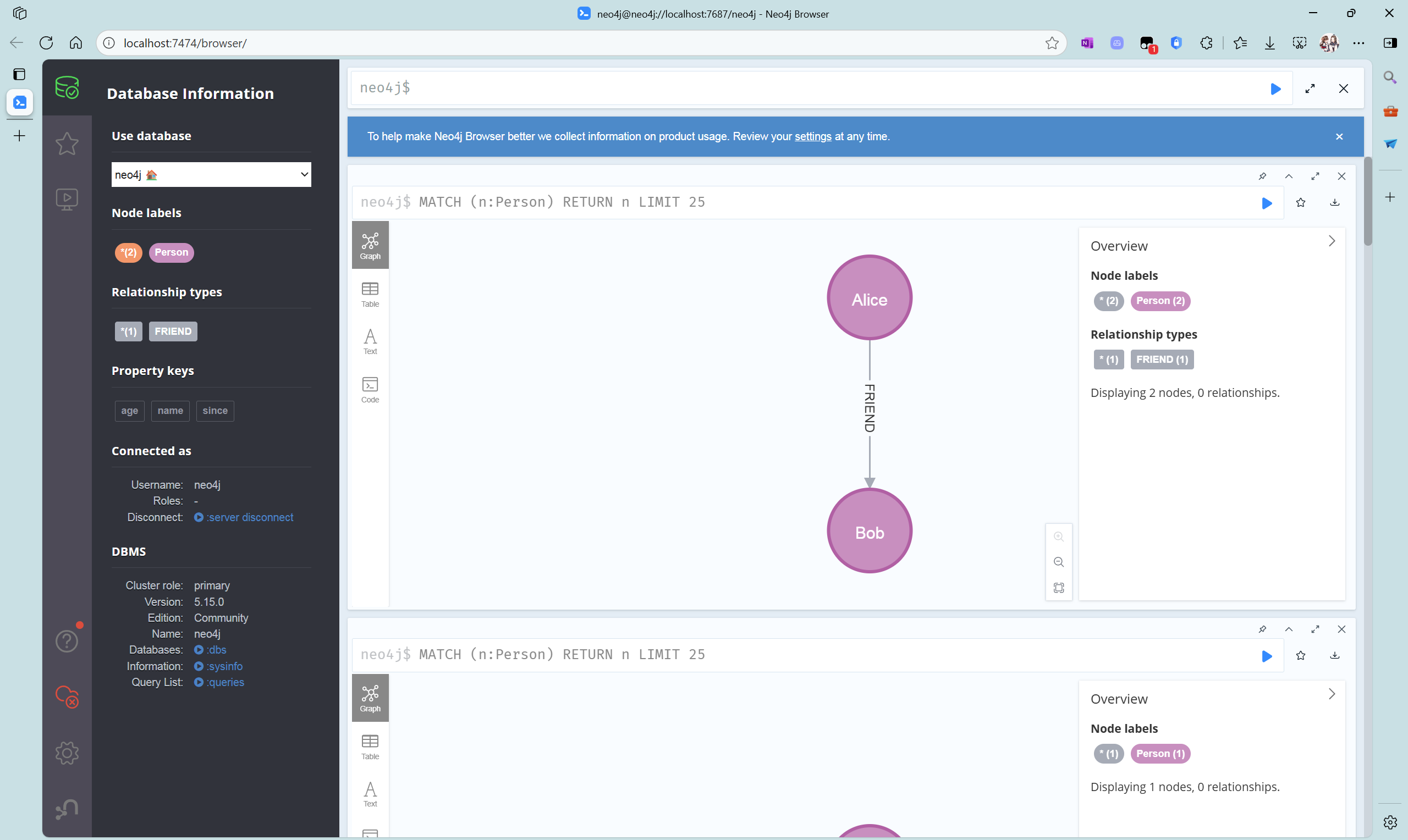This screenshot has height=840, width=1408.
Task: Switch first frame to Text view
Action: [x=370, y=342]
